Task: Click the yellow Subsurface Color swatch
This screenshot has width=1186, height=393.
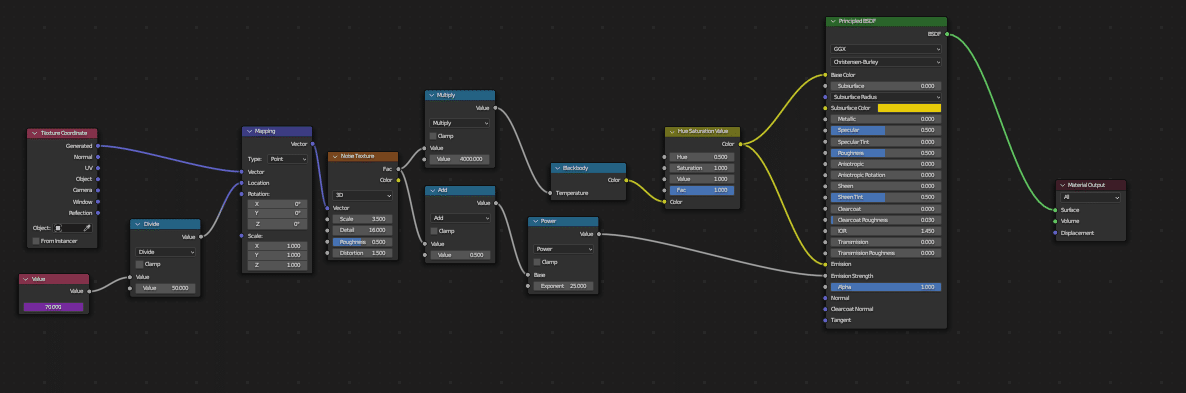Action: (x=909, y=108)
